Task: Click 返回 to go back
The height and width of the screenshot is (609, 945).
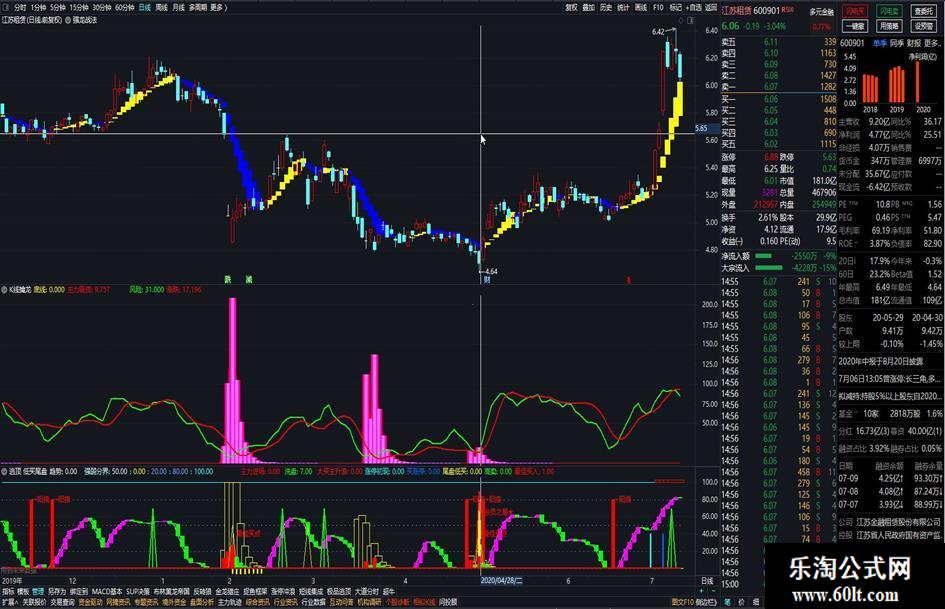Action: (711, 7)
